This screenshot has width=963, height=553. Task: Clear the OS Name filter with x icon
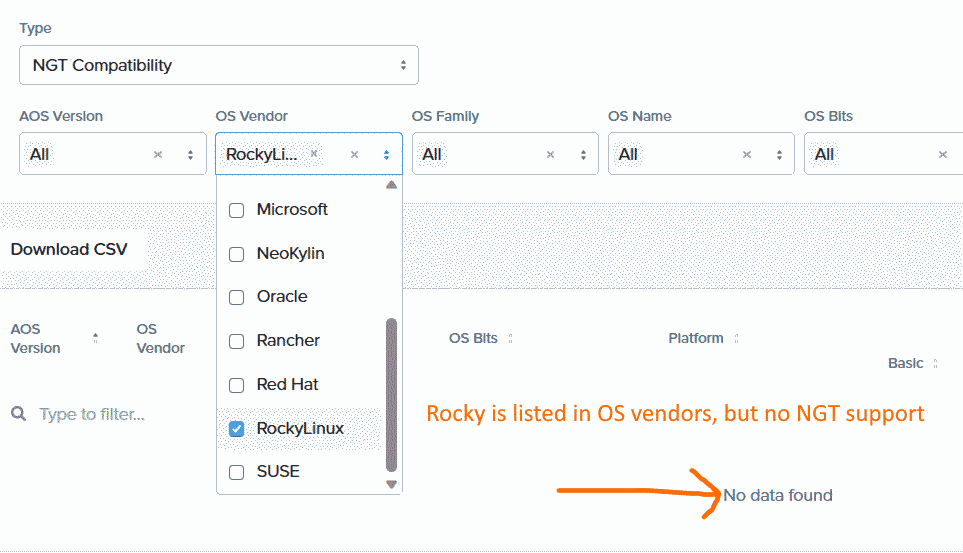pyautogui.click(x=747, y=155)
